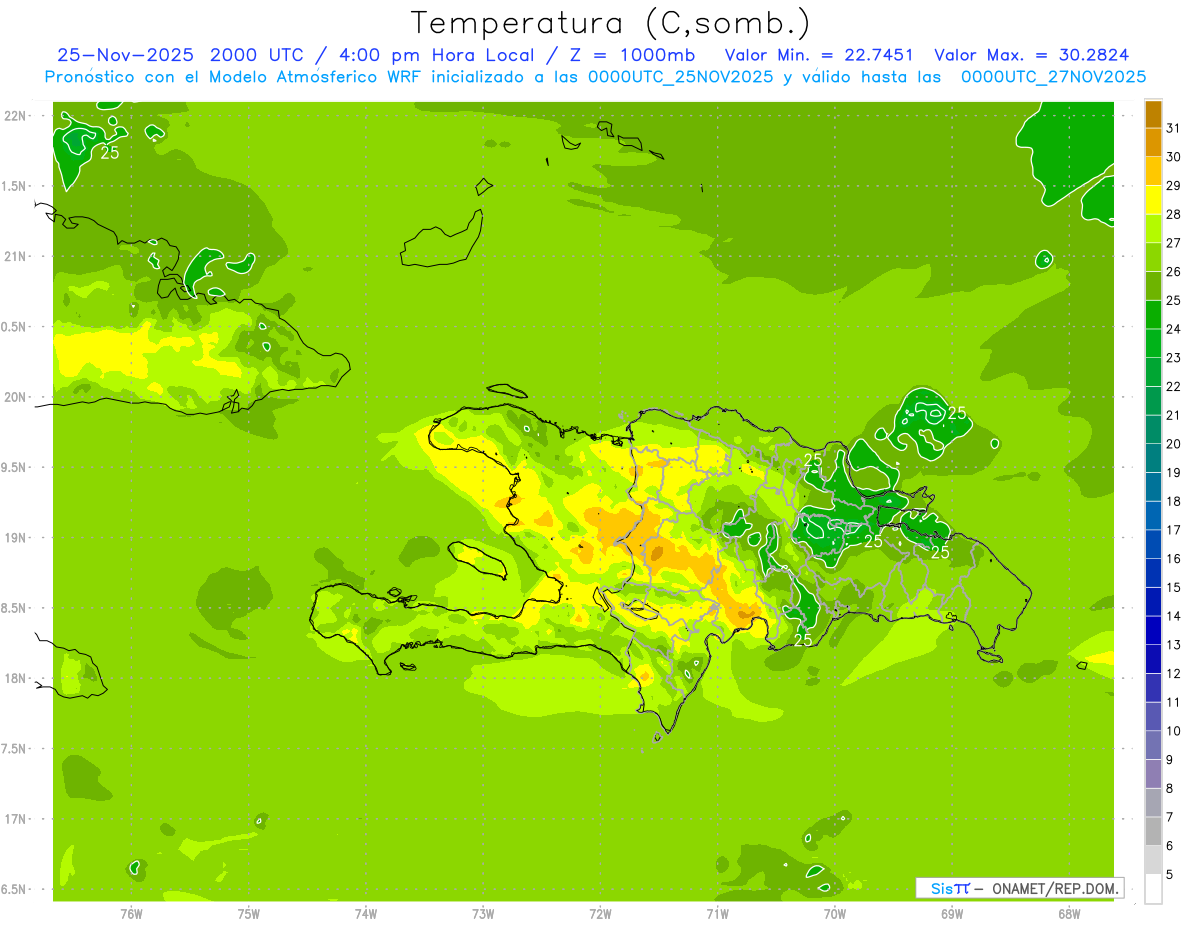Click the color scale value 26
1200x927 pixels.
pos(1174,272)
